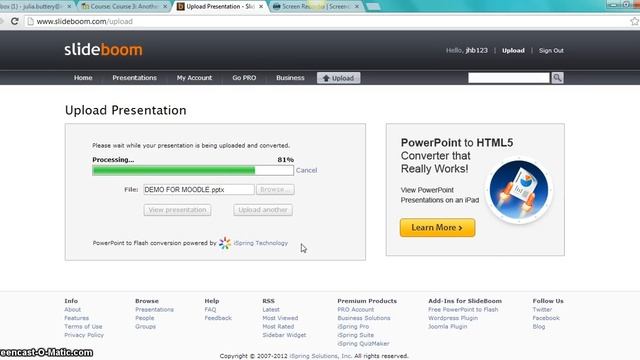This screenshot has width=640, height=360.
Task: Click the browser reload icon
Action: tap(14, 21)
